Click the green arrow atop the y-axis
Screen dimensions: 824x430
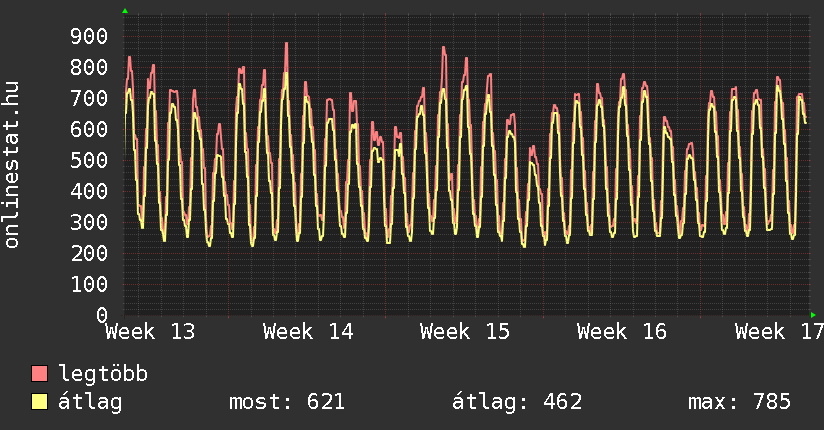pos(125,11)
